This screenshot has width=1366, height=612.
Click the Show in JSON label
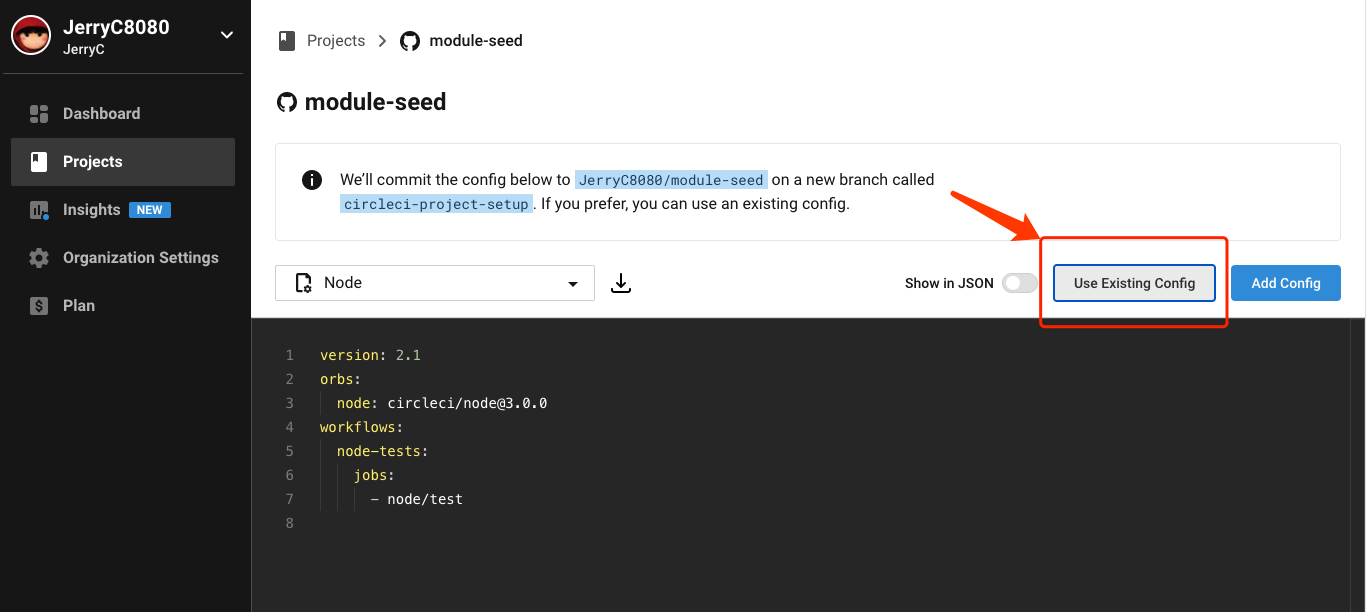click(x=949, y=283)
